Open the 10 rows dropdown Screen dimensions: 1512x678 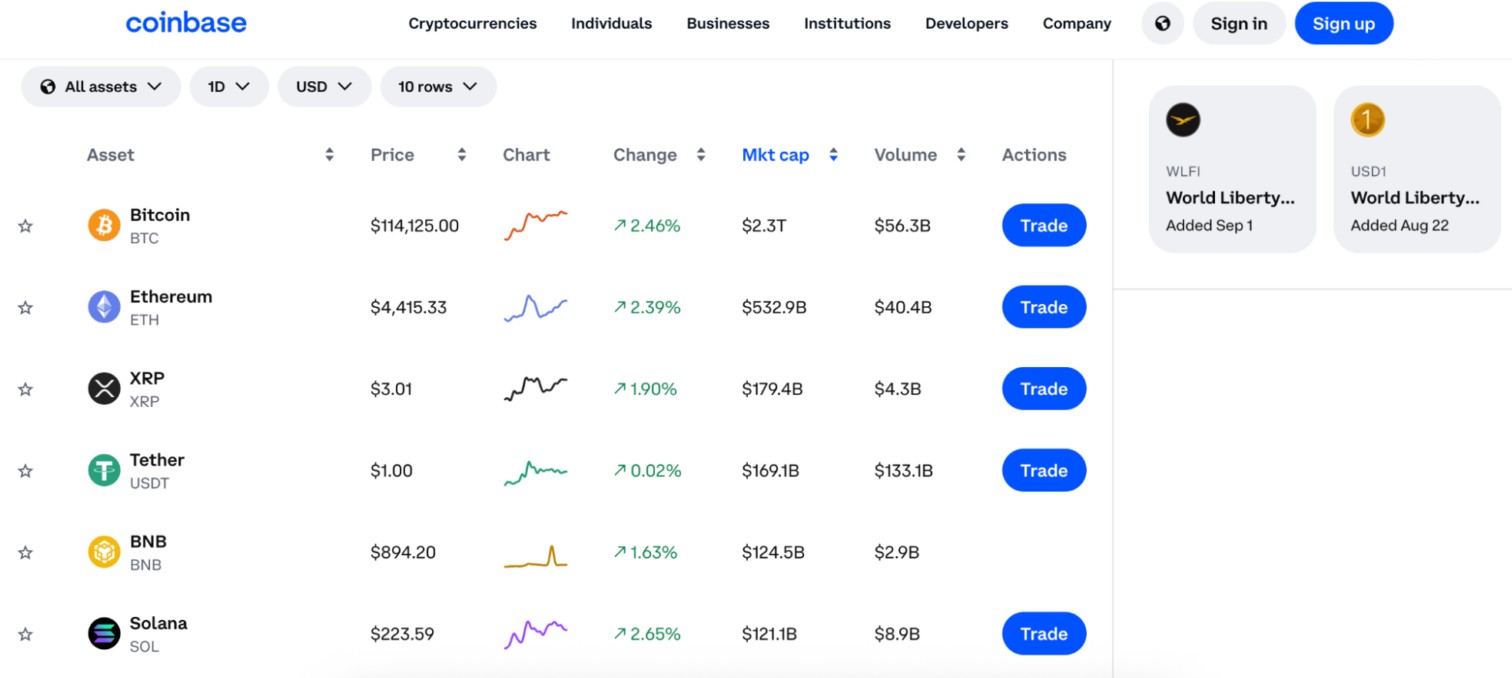click(x=438, y=86)
